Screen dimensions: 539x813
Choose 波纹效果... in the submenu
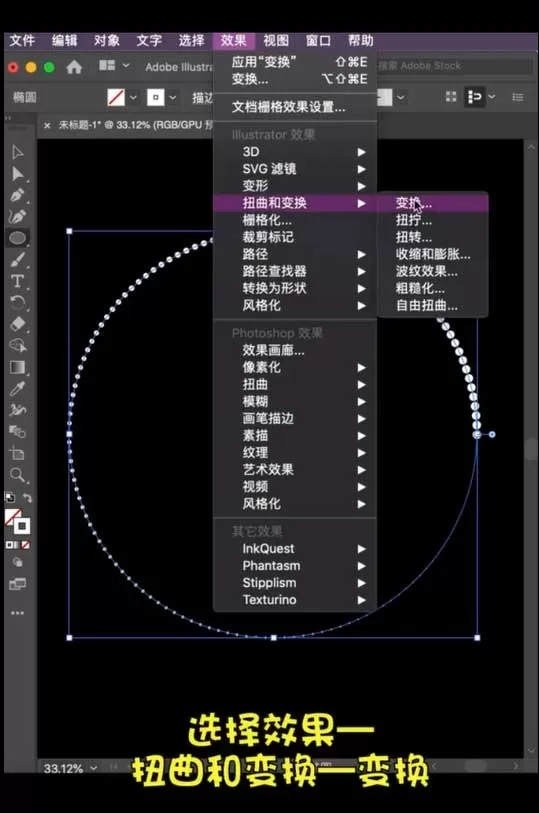click(x=433, y=271)
